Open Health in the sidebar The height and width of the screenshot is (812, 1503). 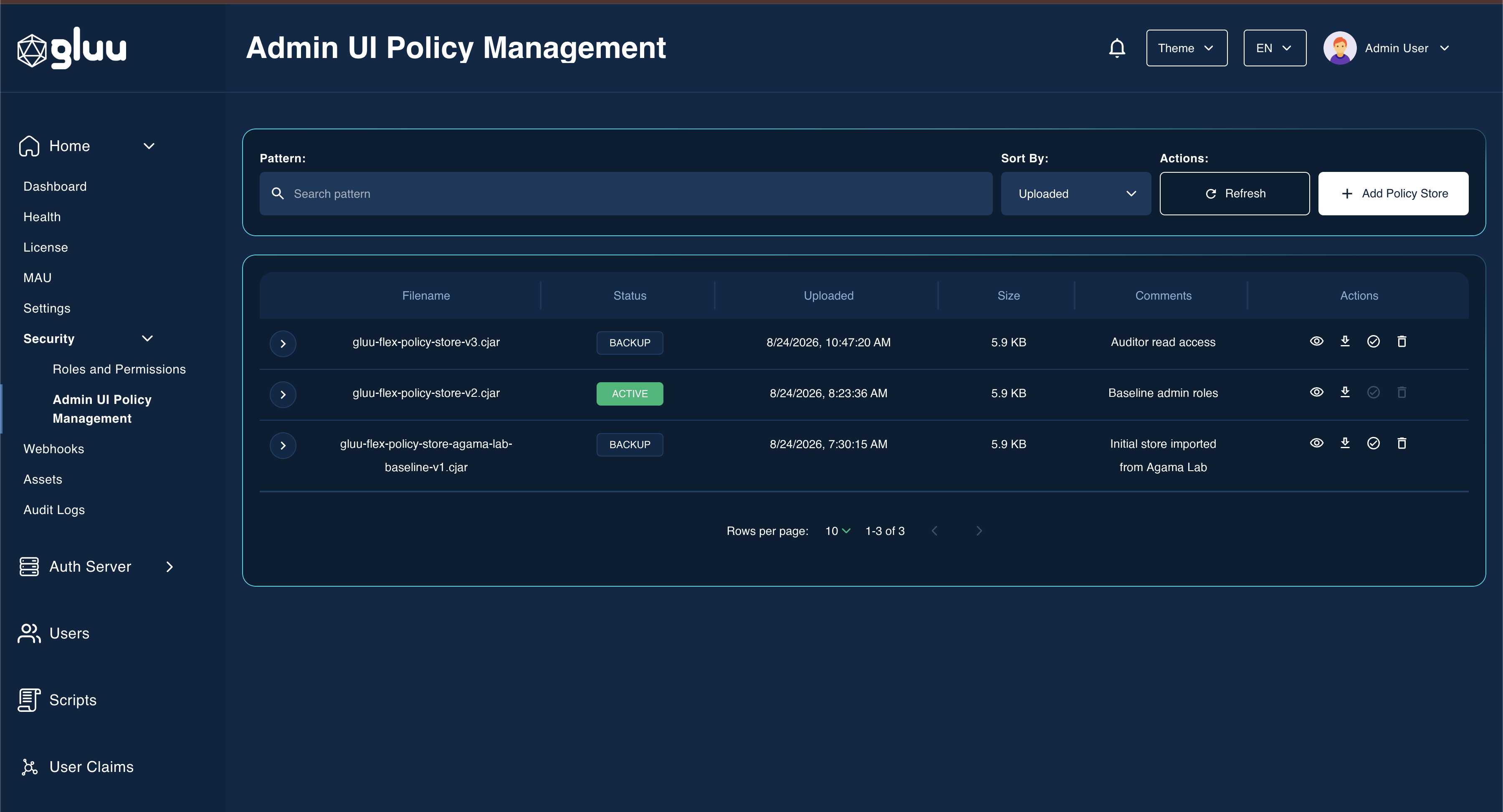point(42,217)
